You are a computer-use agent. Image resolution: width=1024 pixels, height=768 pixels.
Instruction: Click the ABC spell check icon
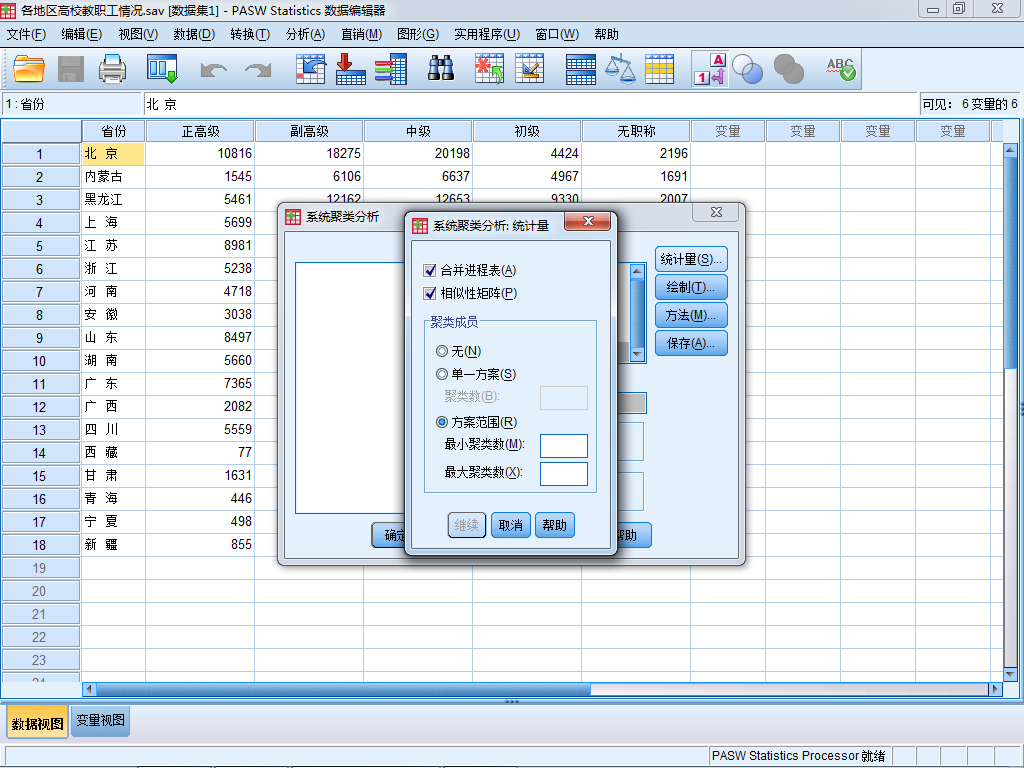point(840,69)
